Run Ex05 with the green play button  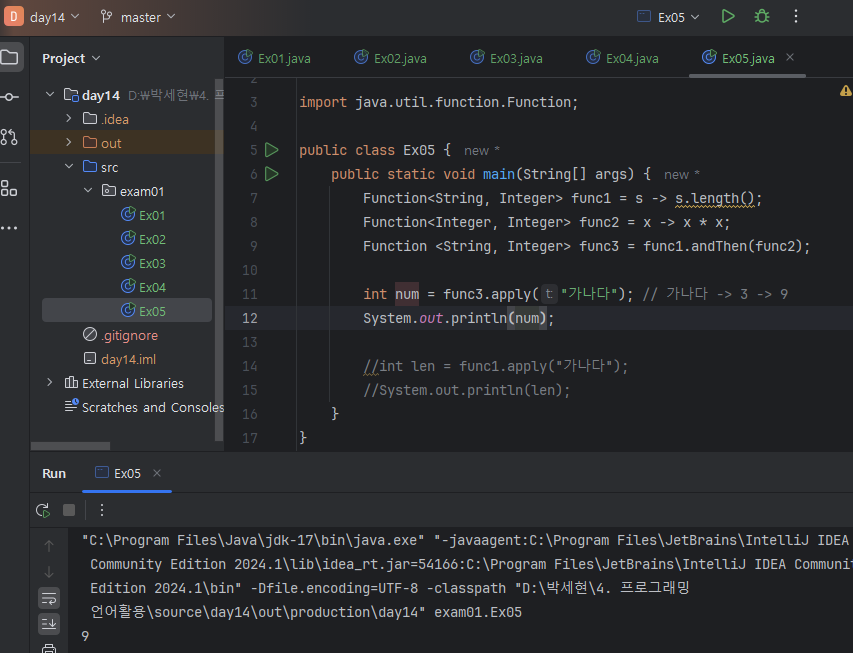[728, 16]
